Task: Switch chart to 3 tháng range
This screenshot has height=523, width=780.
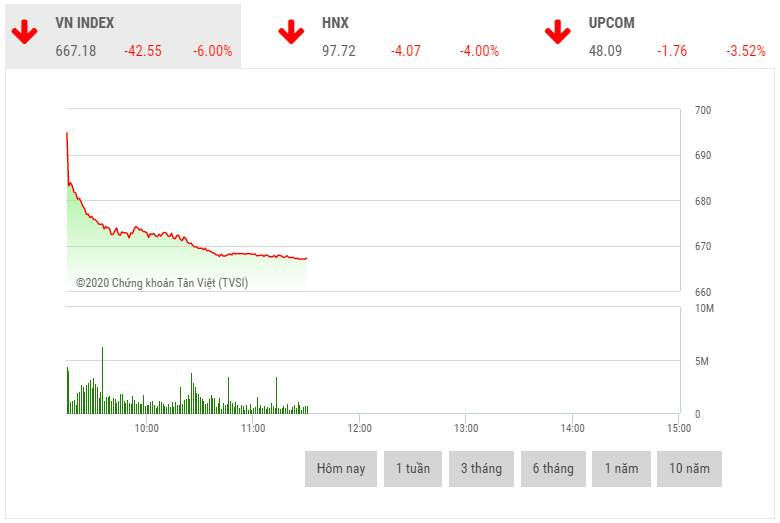Action: [481, 468]
